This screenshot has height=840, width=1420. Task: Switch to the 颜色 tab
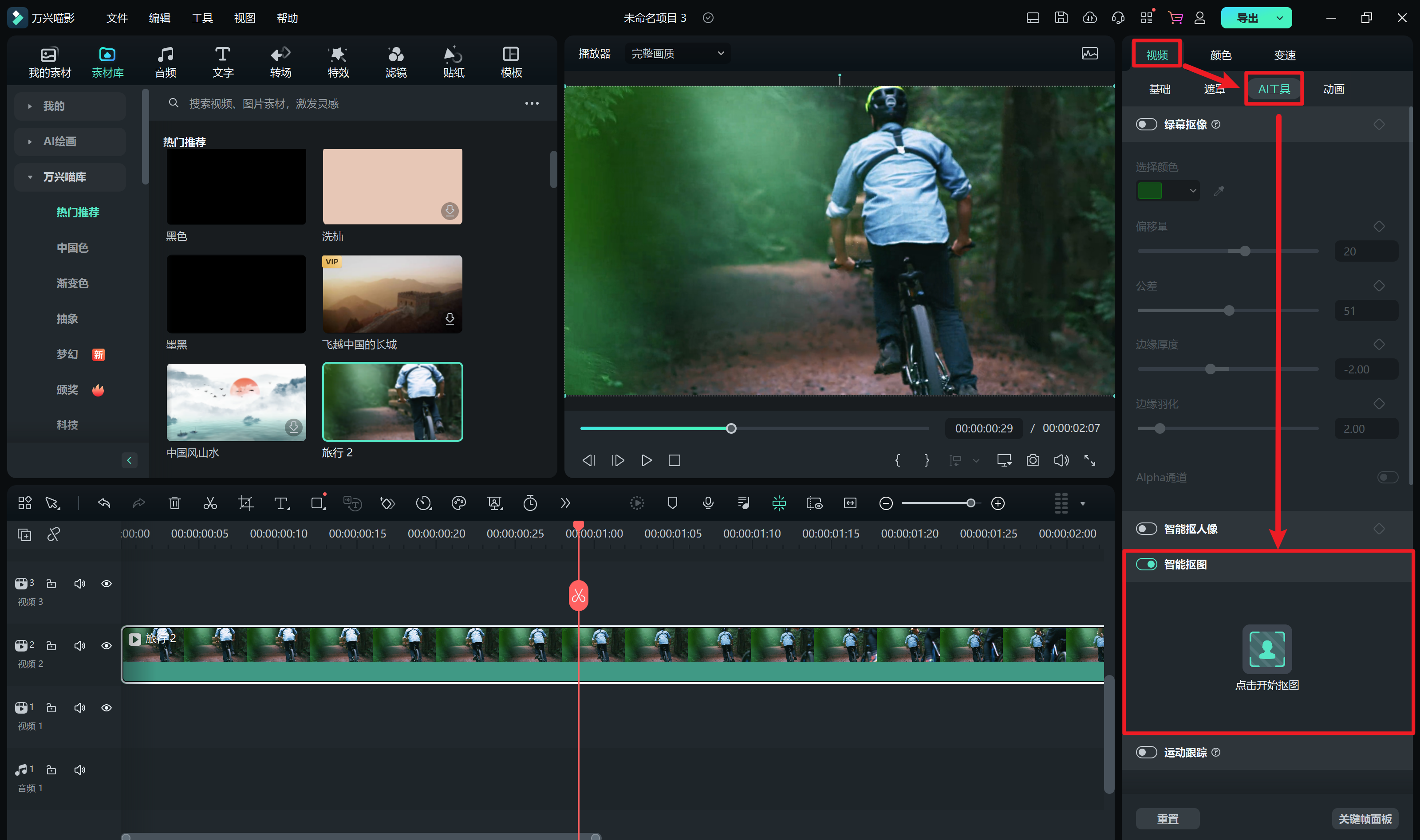click(1221, 55)
